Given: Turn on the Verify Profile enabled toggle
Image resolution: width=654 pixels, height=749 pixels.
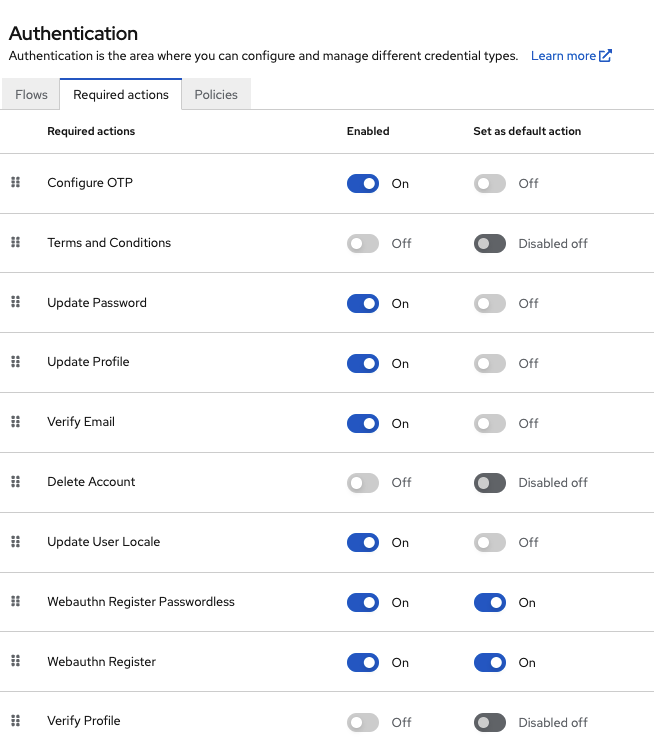Looking at the screenshot, I should tap(363, 722).
